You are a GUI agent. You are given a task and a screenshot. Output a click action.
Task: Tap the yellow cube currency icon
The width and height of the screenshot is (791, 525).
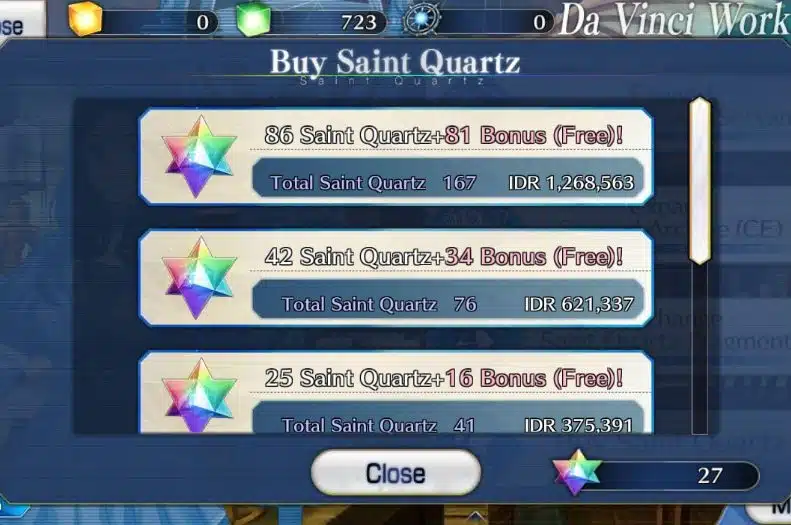(x=85, y=19)
